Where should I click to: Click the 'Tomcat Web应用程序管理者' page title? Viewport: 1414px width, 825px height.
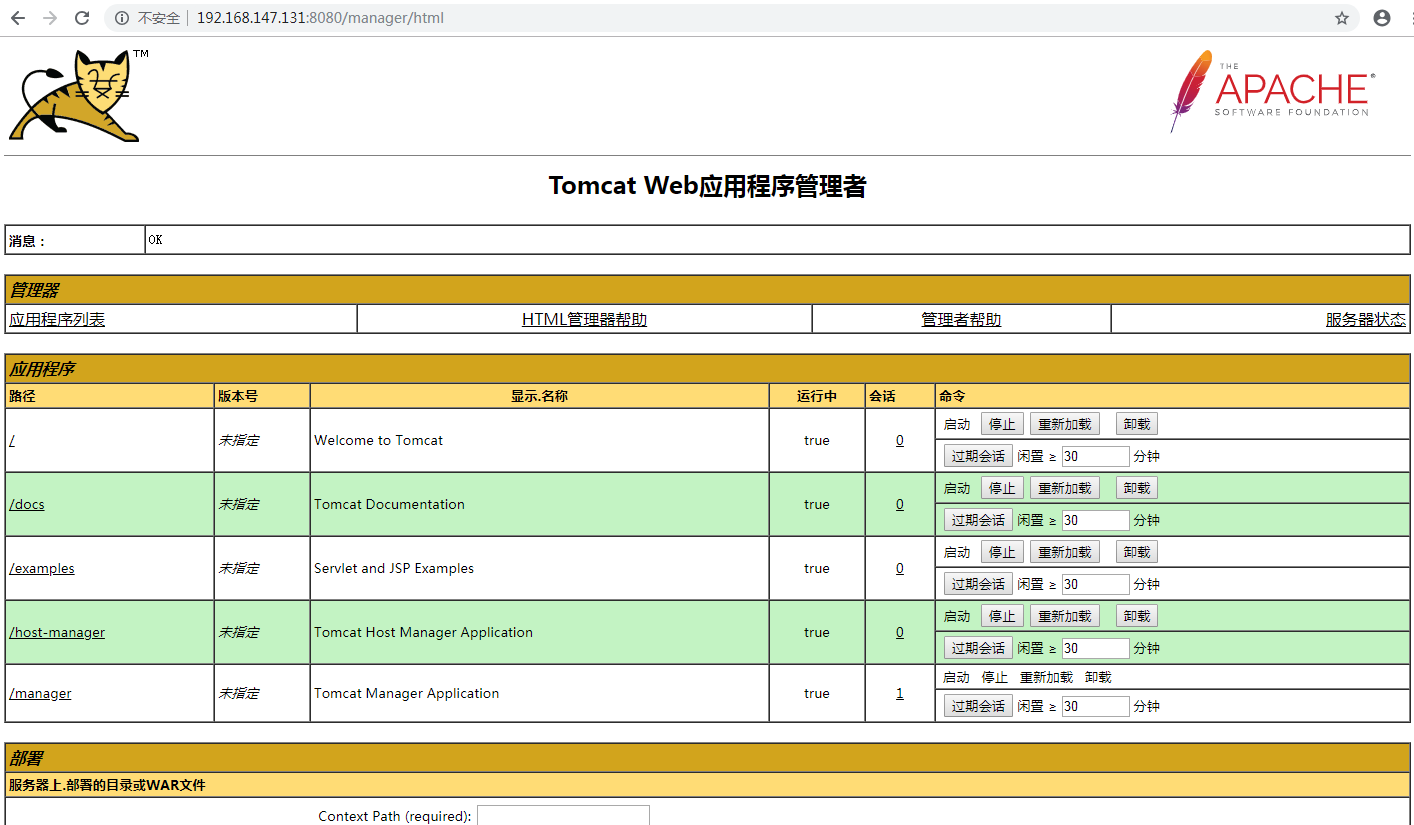[x=707, y=186]
